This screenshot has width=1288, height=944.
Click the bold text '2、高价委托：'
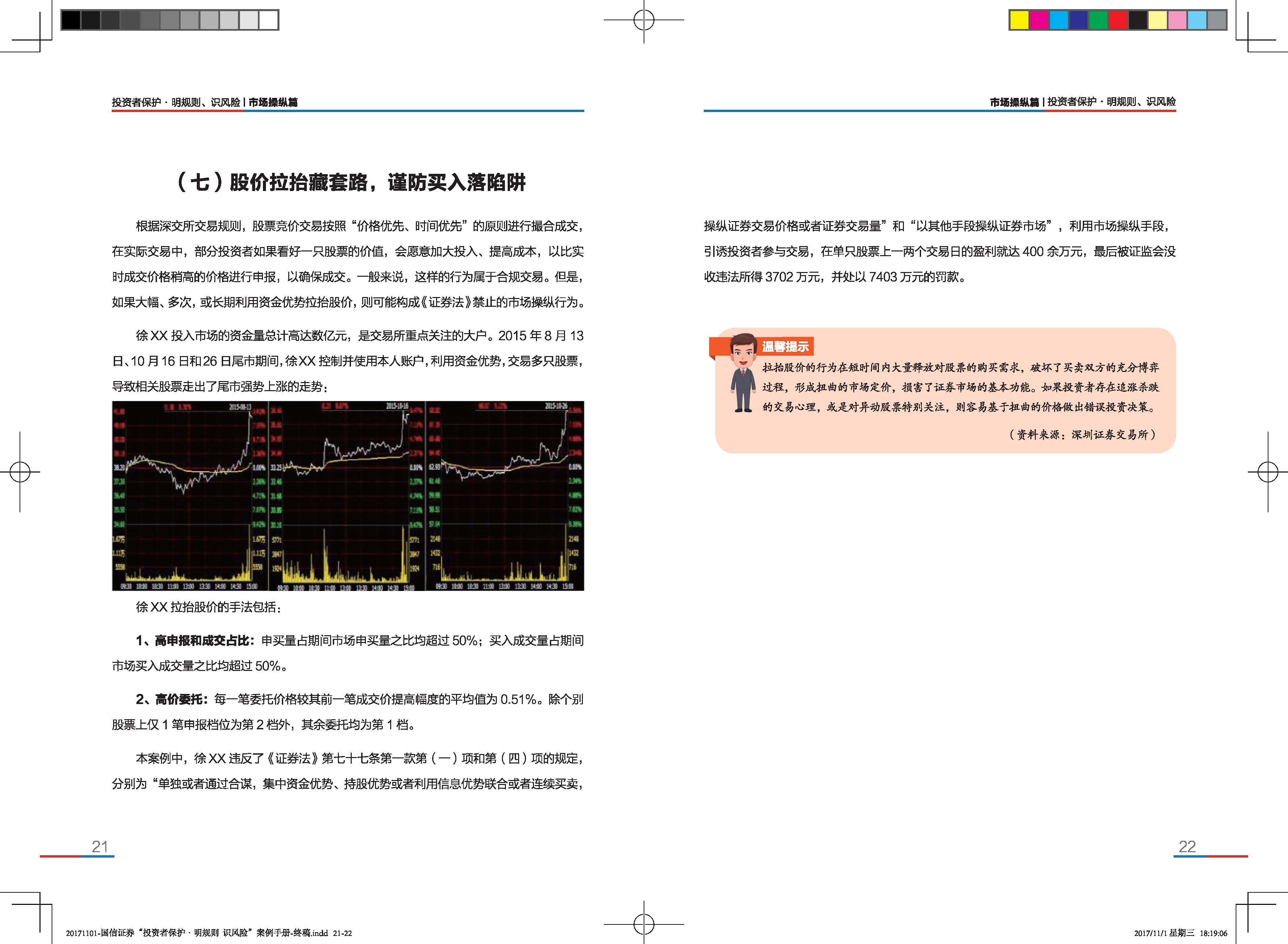pos(172,699)
